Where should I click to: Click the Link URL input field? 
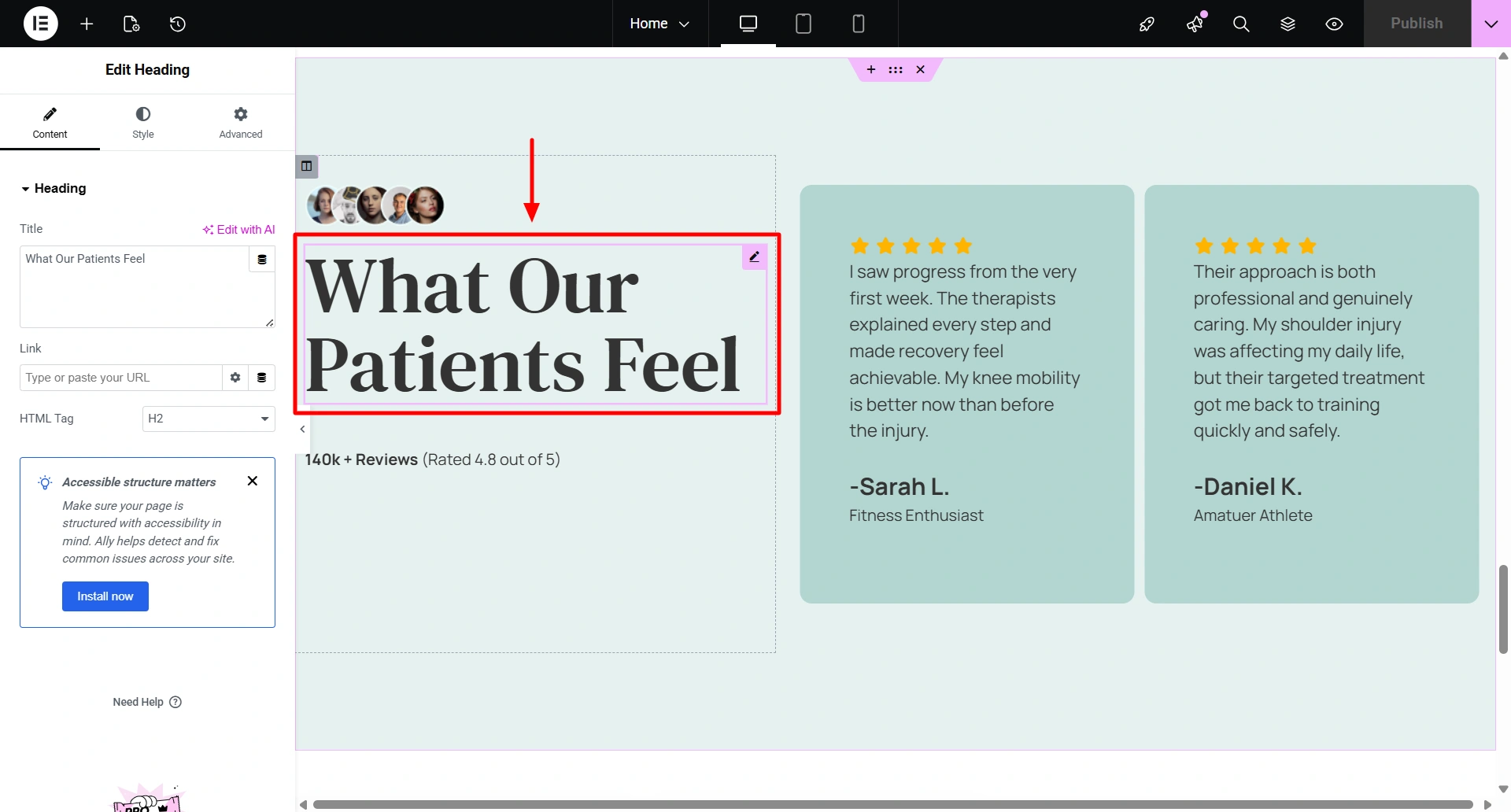121,378
